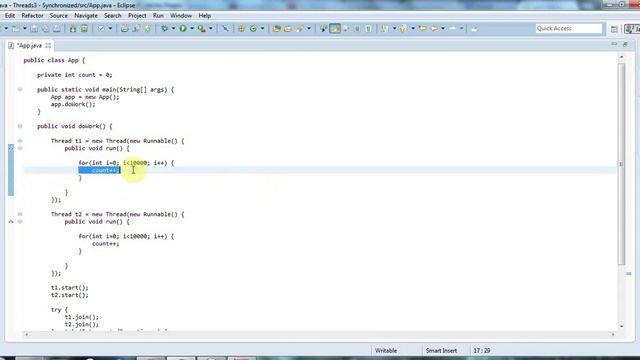Open the Previous Annotation dropdown arrow
Screen dimensions: 640x360
pos(413,29)
